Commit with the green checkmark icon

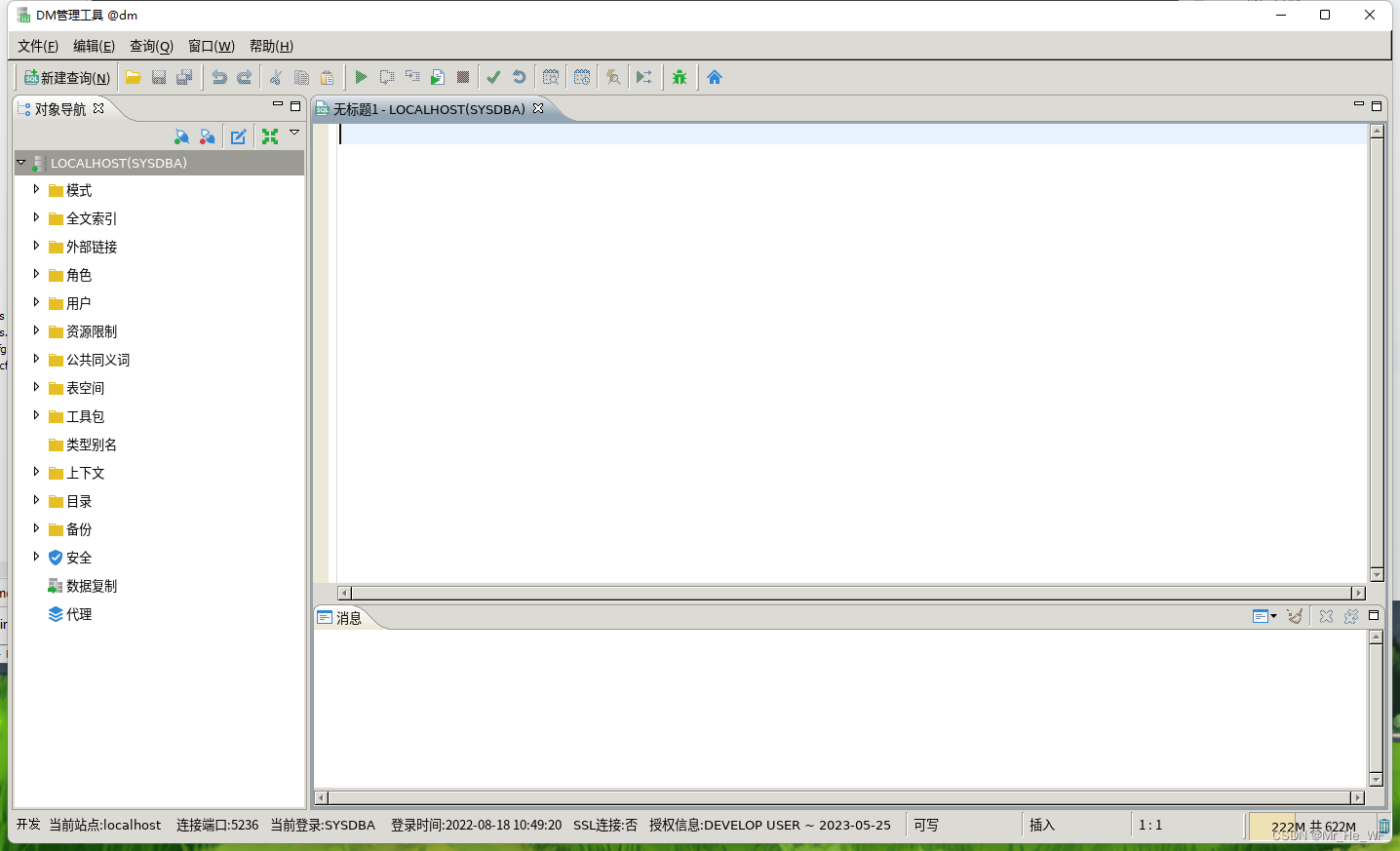[494, 77]
